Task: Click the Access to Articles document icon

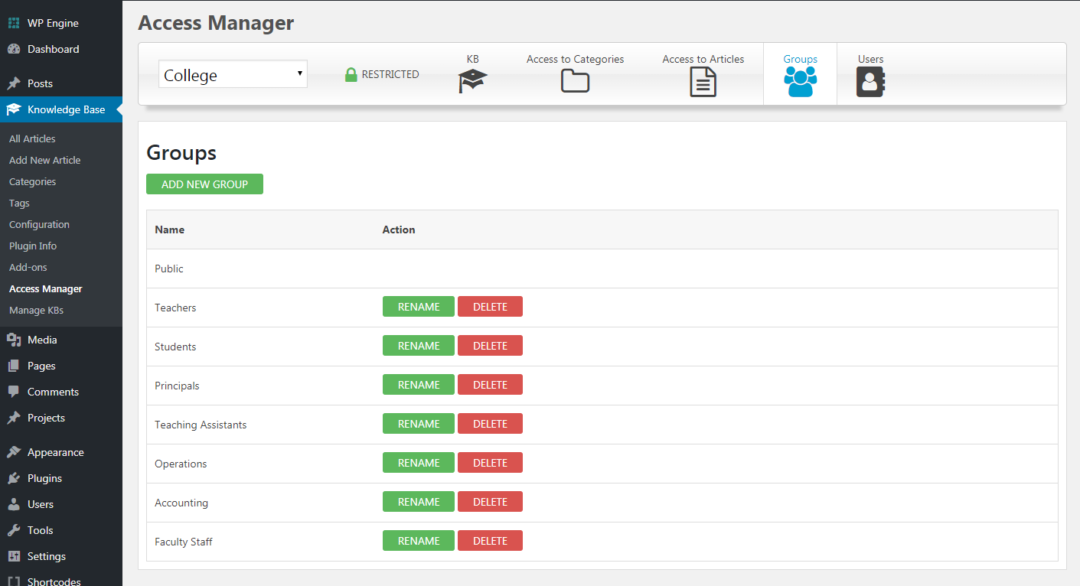Action: point(702,81)
